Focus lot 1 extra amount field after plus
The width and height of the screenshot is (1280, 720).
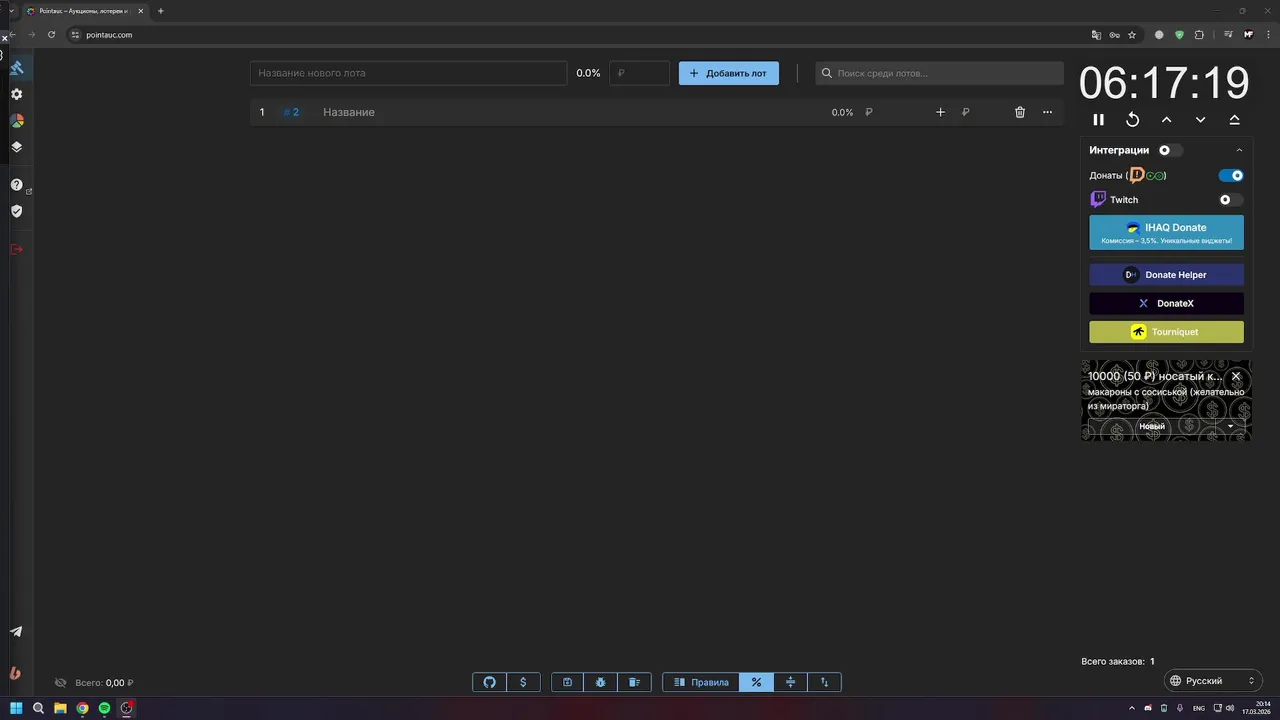tap(980, 112)
